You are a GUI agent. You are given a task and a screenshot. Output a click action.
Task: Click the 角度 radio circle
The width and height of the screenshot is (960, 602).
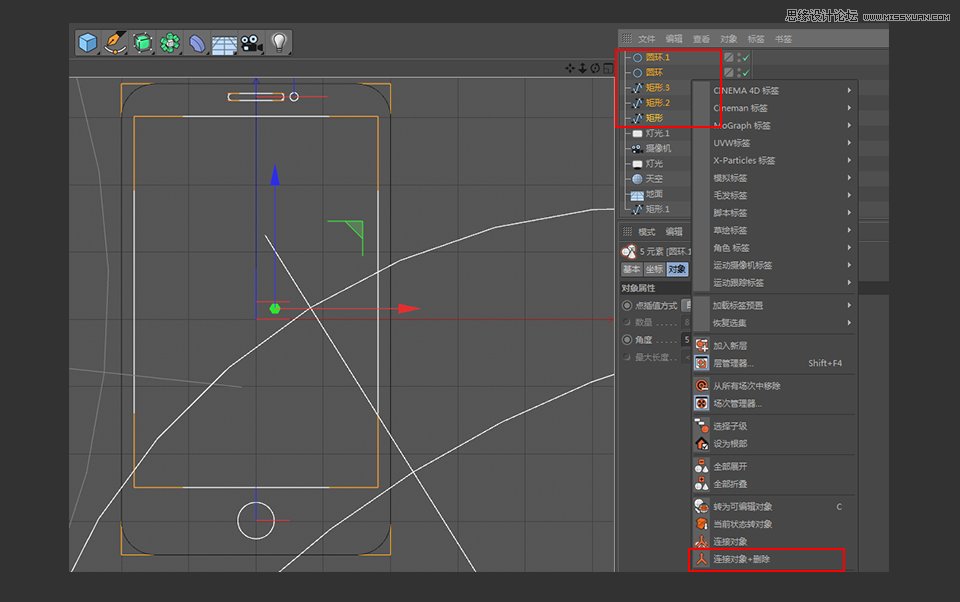click(627, 339)
